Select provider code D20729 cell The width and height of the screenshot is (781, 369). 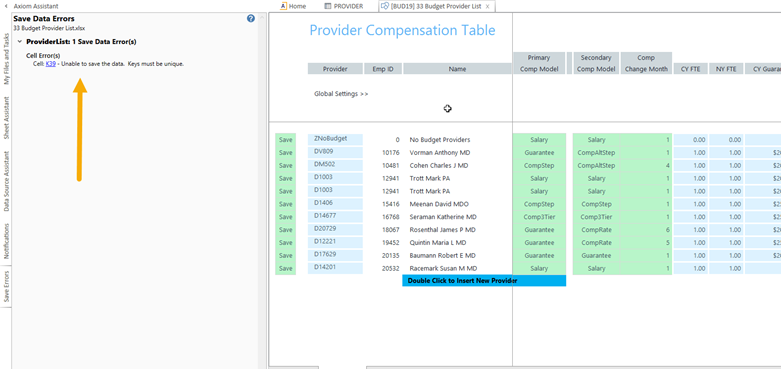click(x=335, y=230)
